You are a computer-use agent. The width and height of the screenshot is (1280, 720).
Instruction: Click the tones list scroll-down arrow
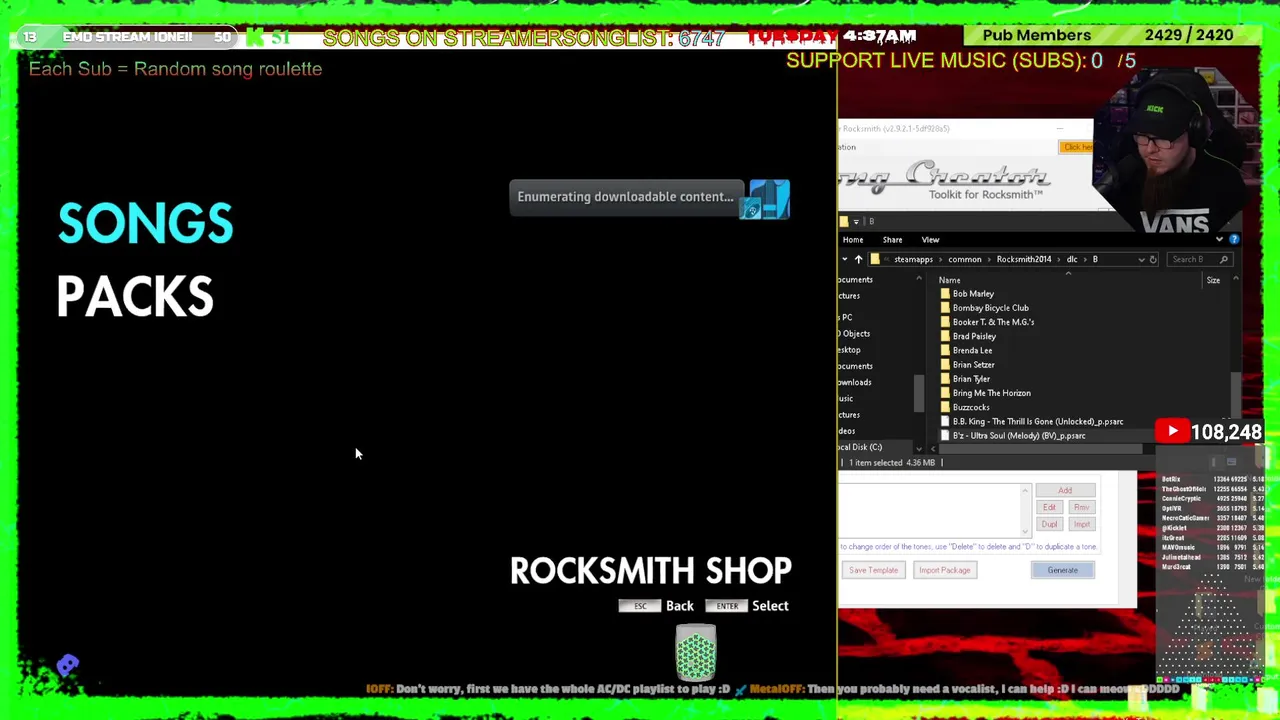1025,531
